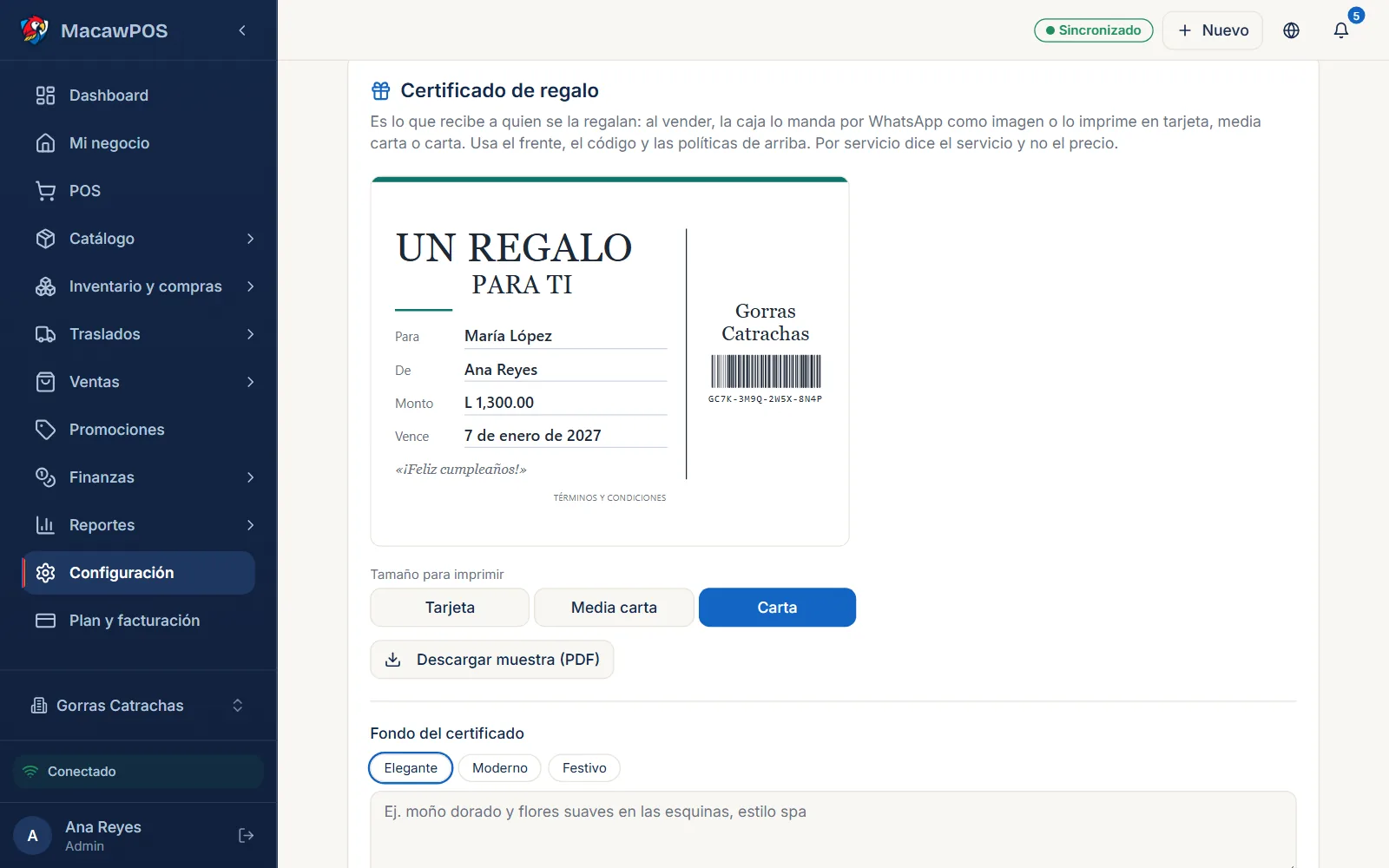Click the Plan y facturación card icon
The width and height of the screenshot is (1389, 868).
(x=45, y=621)
